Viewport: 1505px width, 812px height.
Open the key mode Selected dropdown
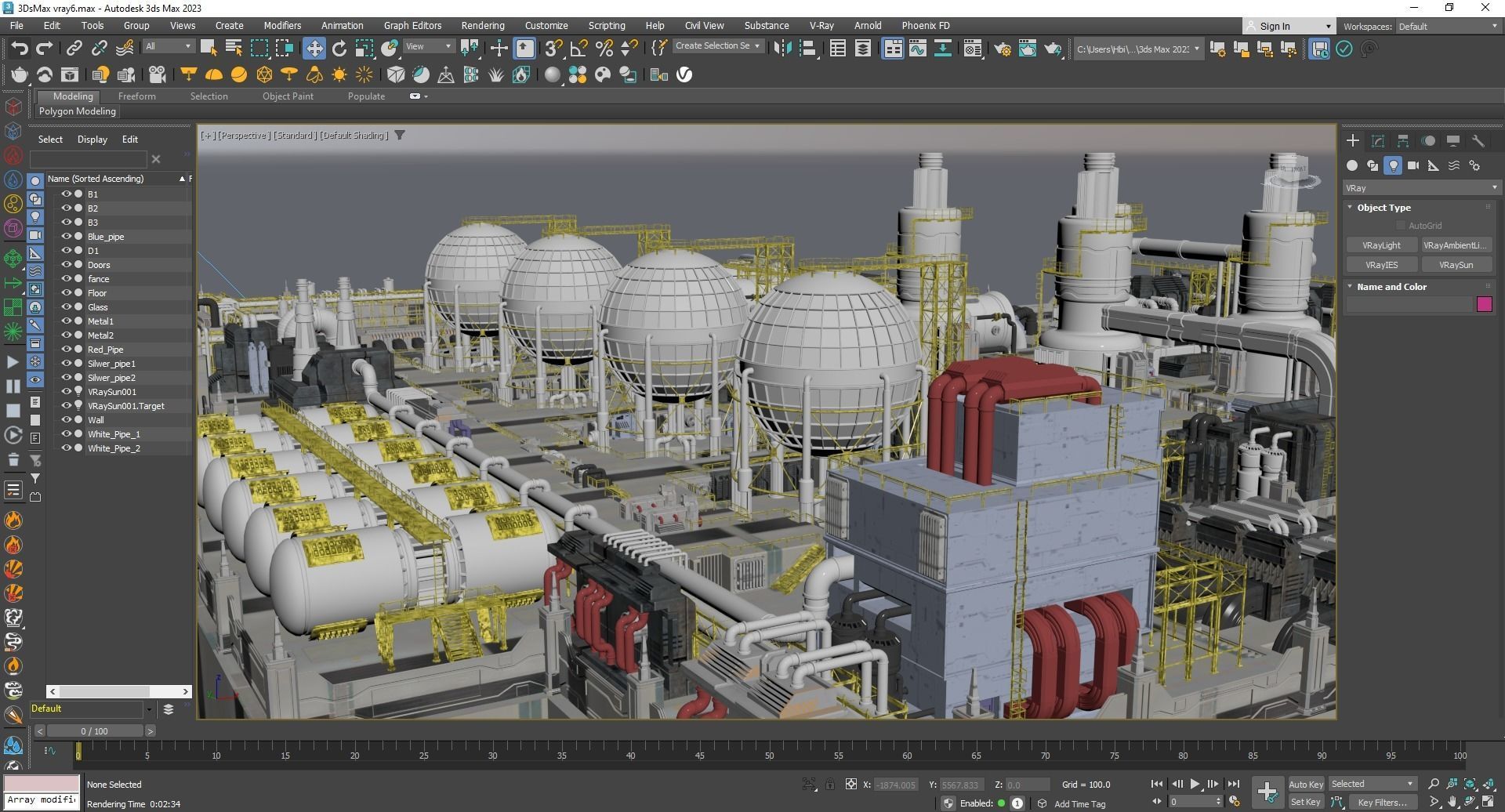[x=1373, y=784]
